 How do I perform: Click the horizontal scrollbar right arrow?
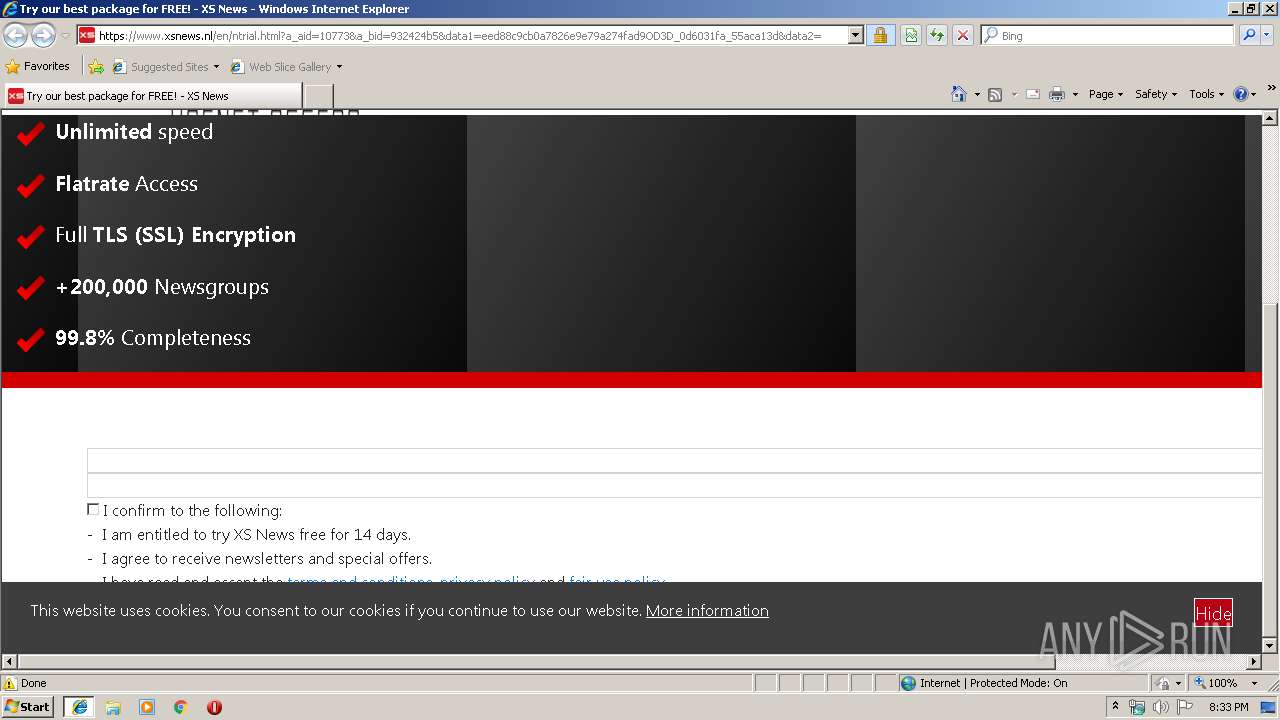[x=1254, y=661]
